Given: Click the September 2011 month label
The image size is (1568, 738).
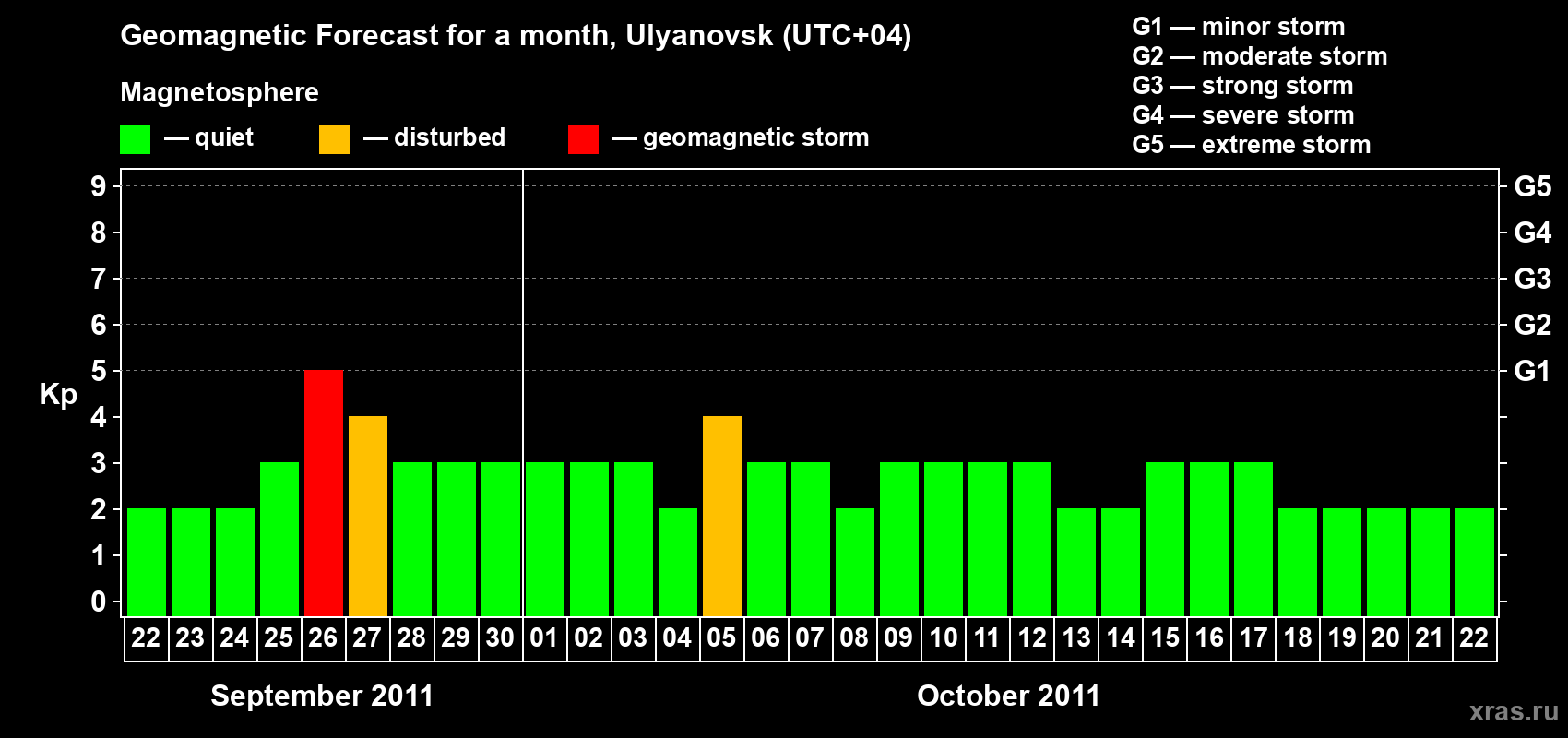Looking at the screenshot, I should pyautogui.click(x=322, y=696).
